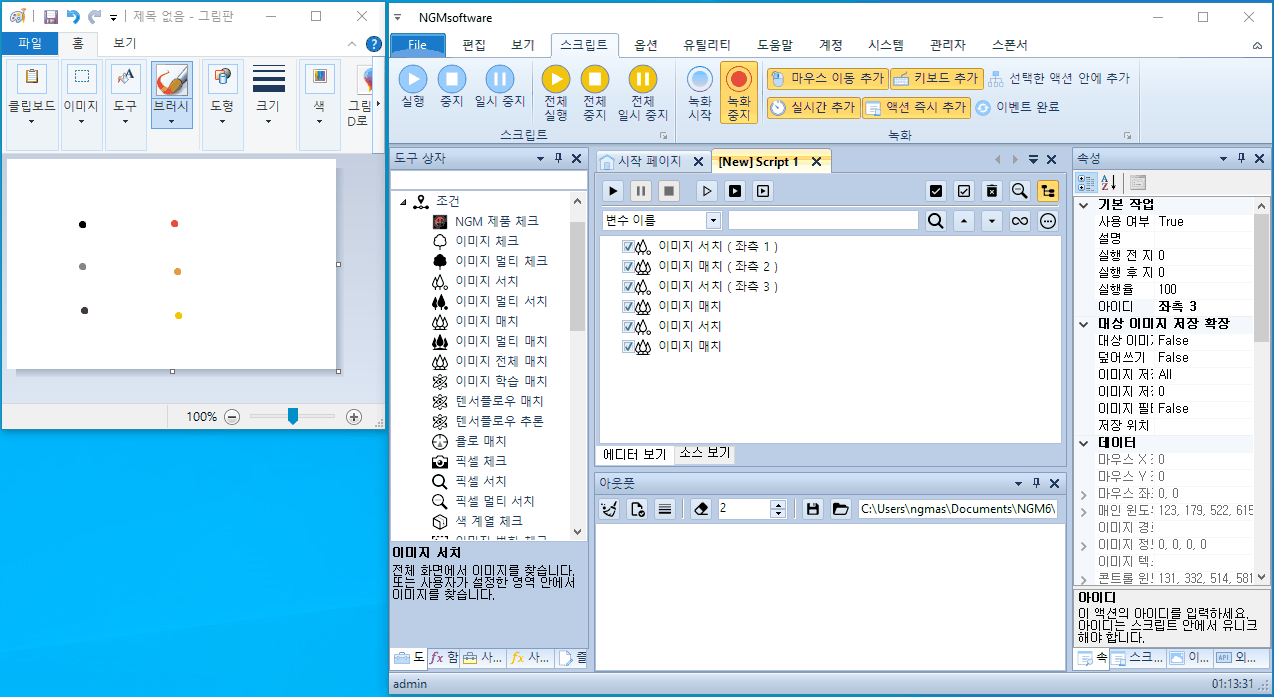This screenshot has height=697, width=1274.
Task: Select NGM 제품 체크 in the toolbox tree
Action: pos(496,221)
